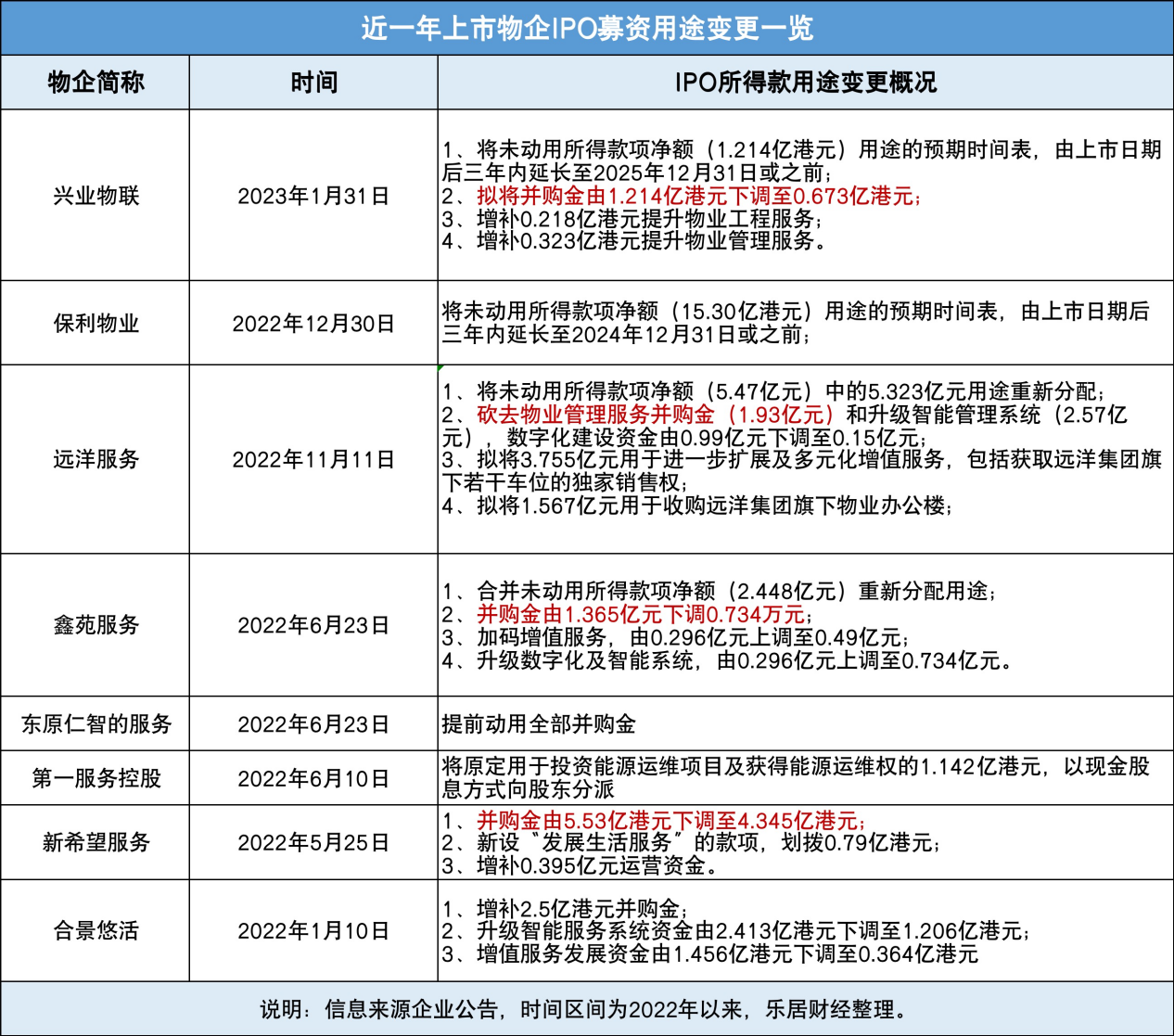The width and height of the screenshot is (1174, 1036).
Task: Click the IPO所得款用途变更概况 column header
Action: coord(805,83)
